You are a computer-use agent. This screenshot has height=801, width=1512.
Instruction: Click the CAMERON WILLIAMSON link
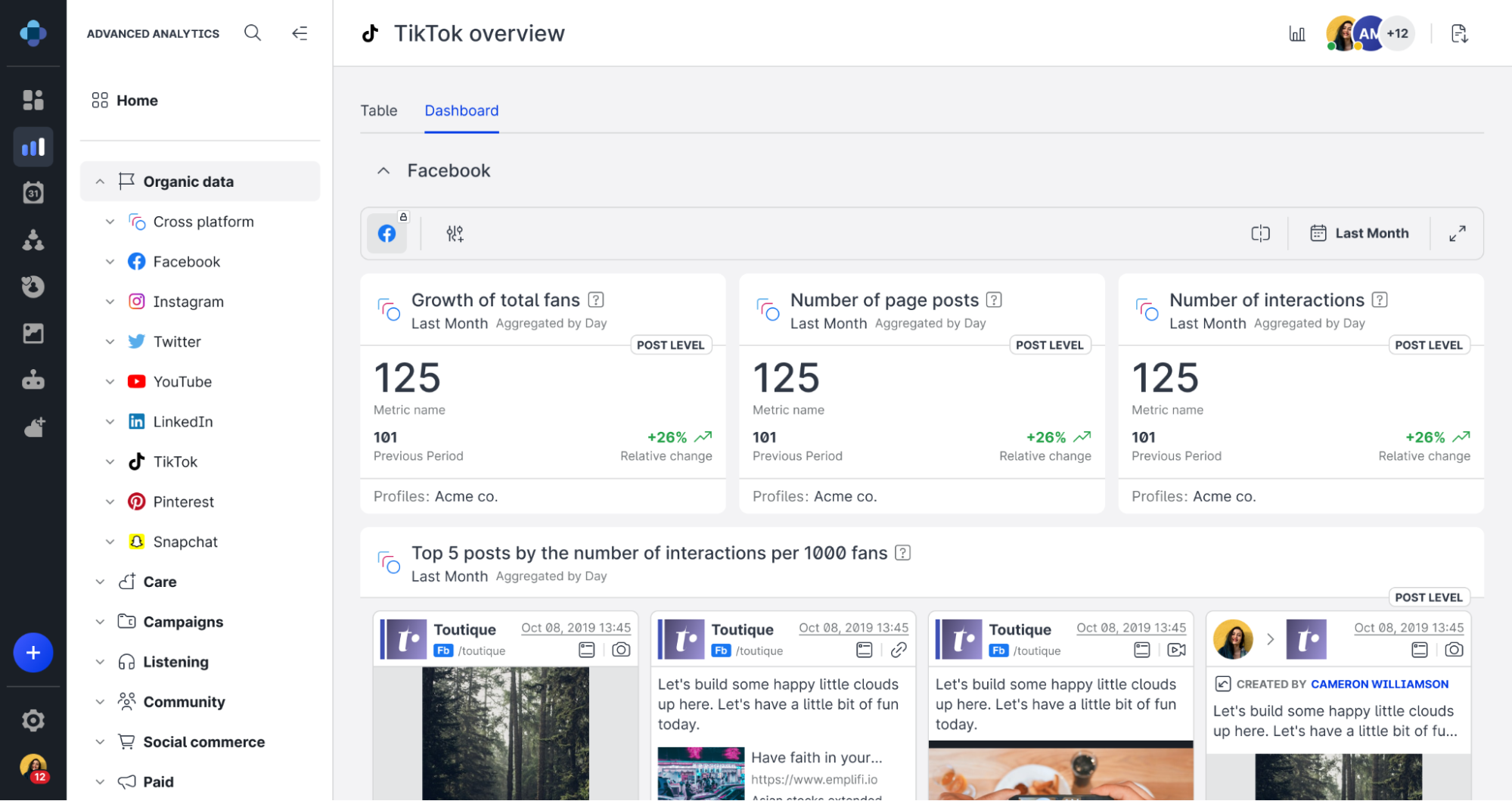pyautogui.click(x=1379, y=683)
